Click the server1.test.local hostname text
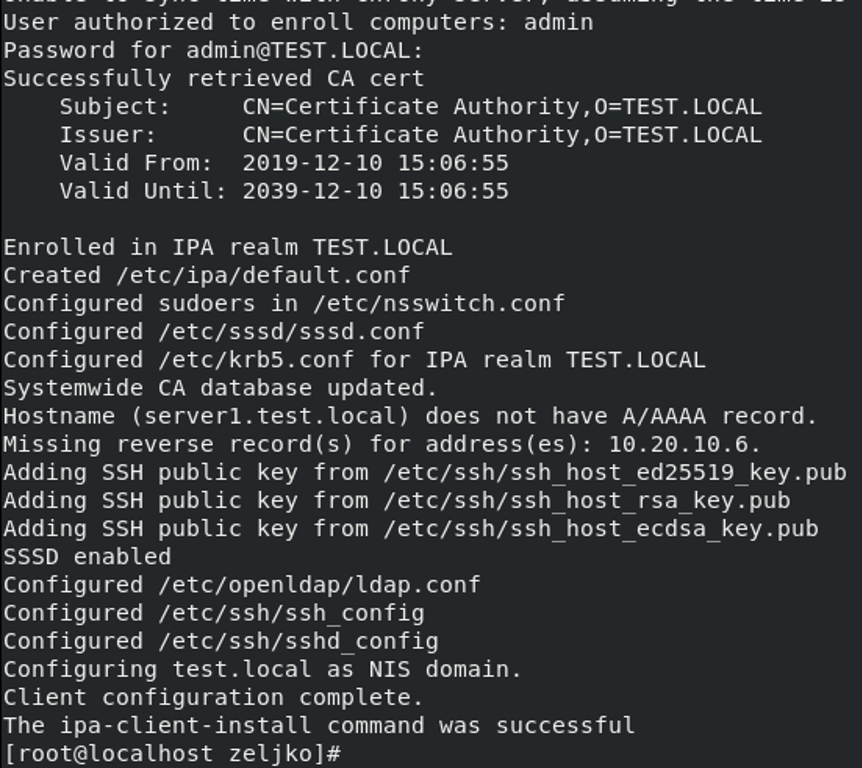The height and width of the screenshot is (768, 862). pos(270,416)
